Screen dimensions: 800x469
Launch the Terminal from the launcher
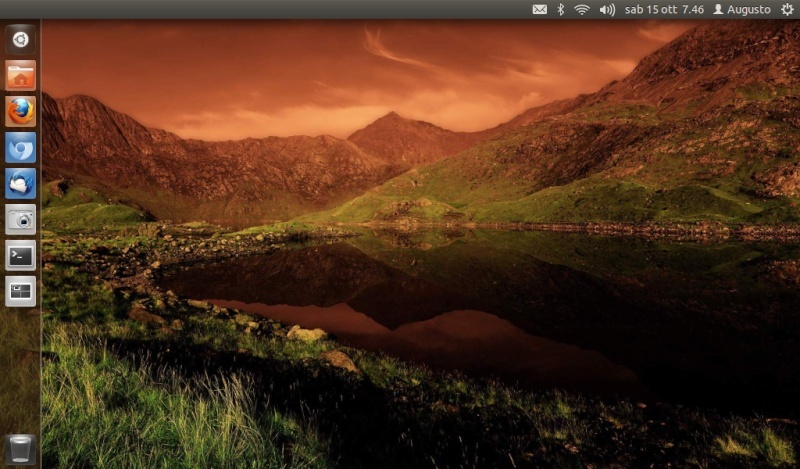coord(20,255)
